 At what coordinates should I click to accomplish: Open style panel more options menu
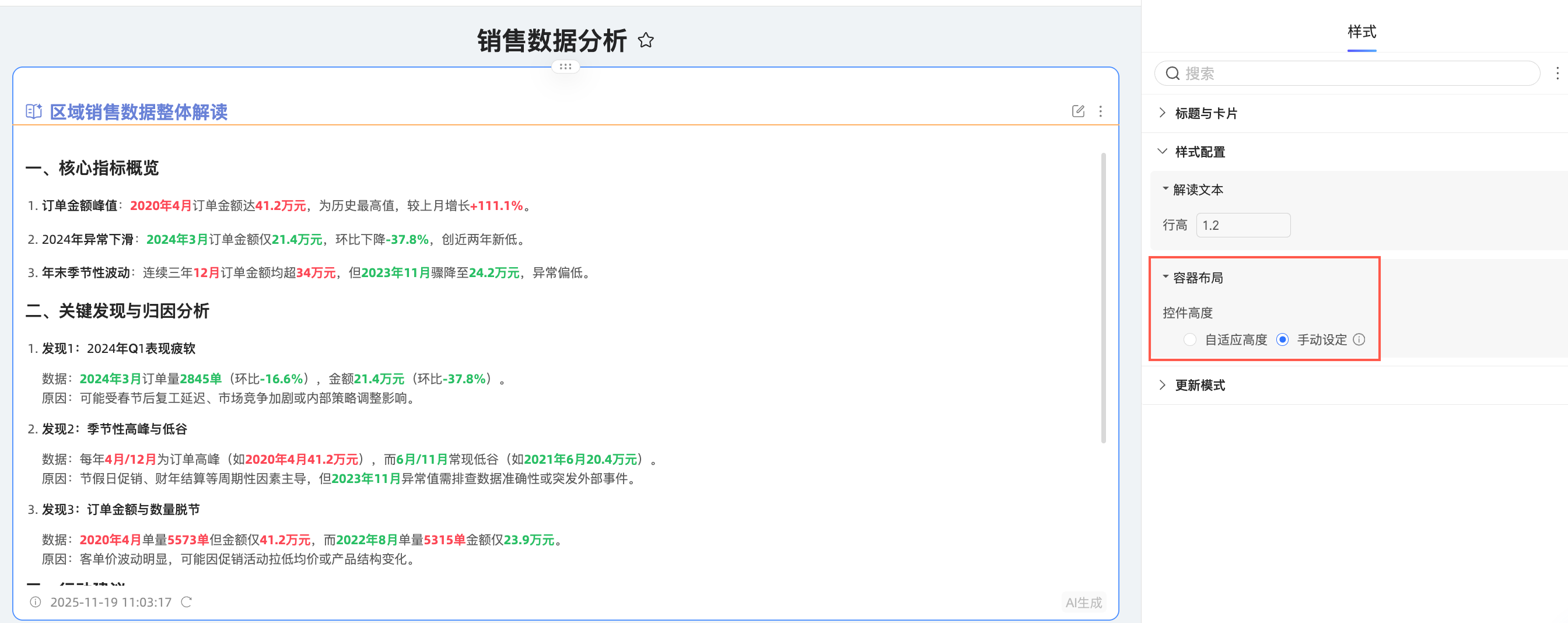click(x=1557, y=73)
